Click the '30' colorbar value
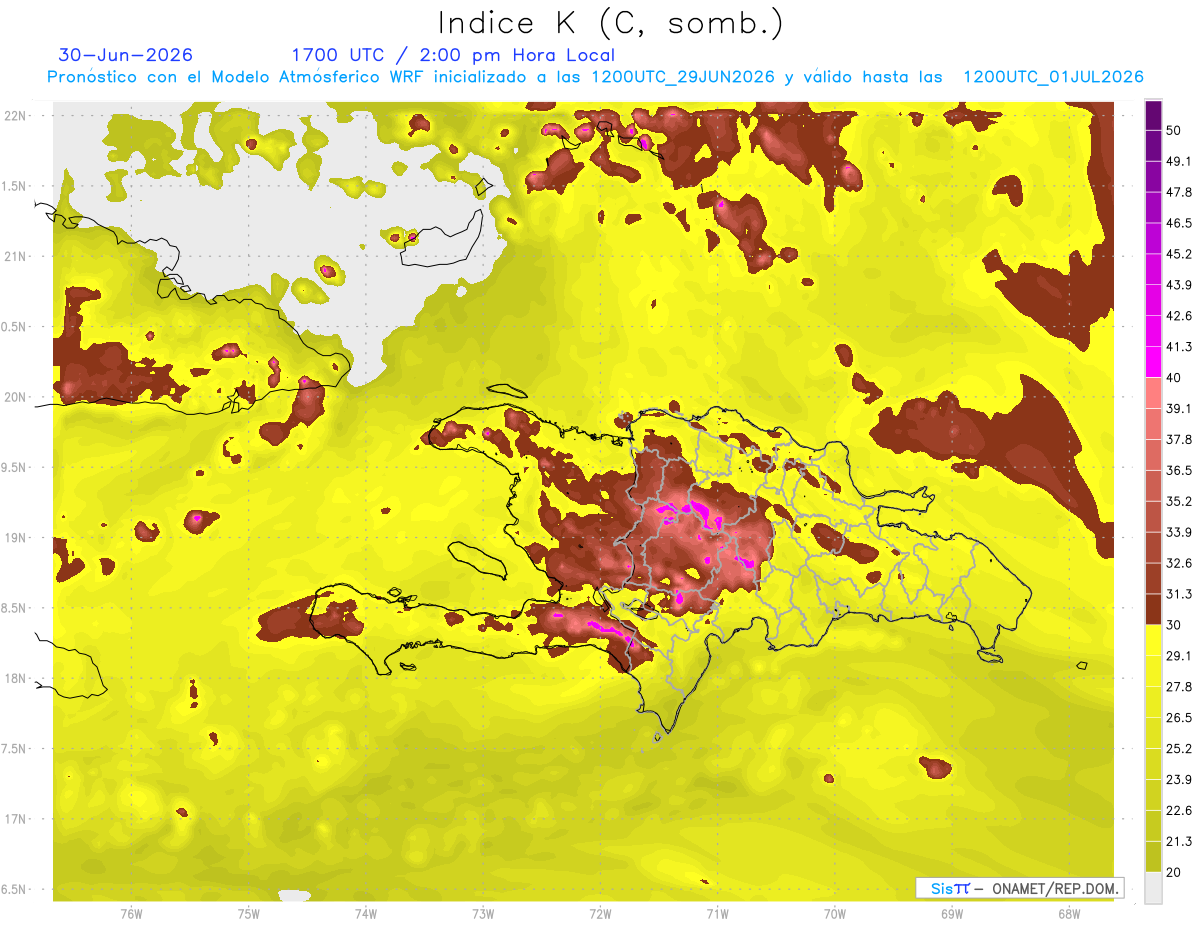 tap(1173, 625)
